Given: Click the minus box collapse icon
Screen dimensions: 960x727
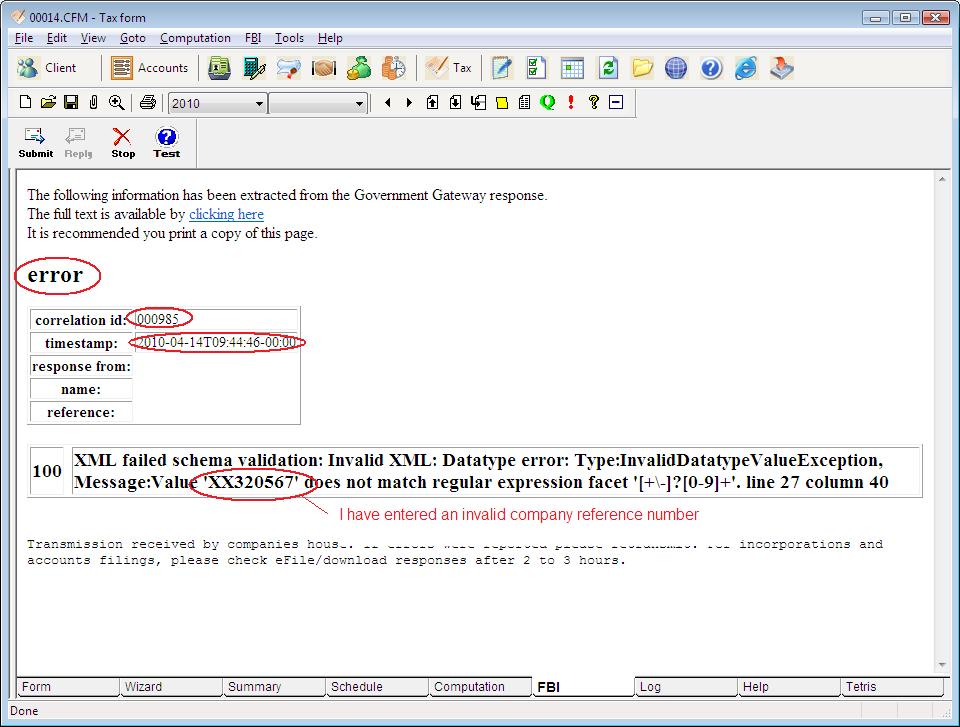Looking at the screenshot, I should click(616, 102).
